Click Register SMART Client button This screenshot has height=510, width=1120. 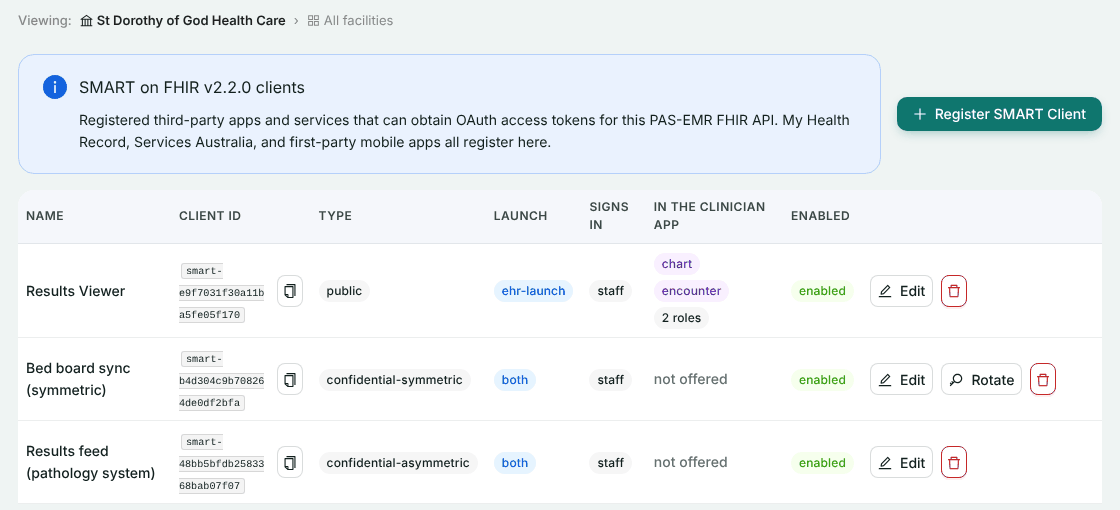999,114
